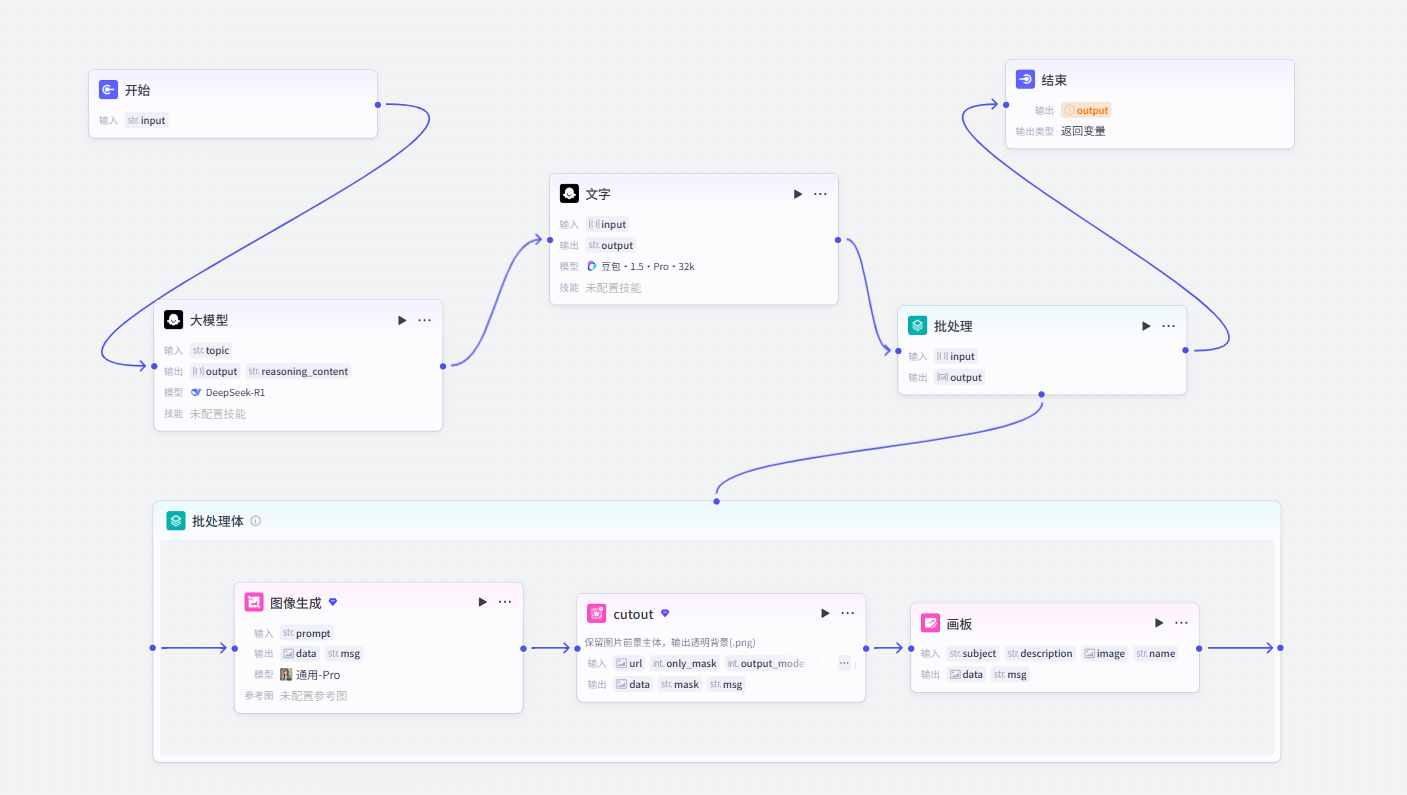Screen dimensions: 1407x795
Task: Click the 开始 start node icon
Action: pos(108,90)
